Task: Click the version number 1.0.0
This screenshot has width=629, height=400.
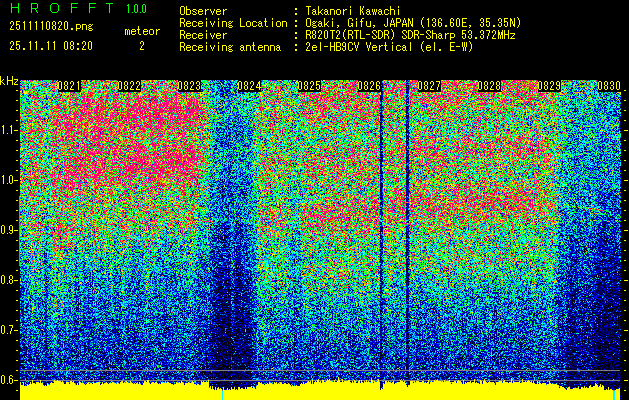Action: 136,9
